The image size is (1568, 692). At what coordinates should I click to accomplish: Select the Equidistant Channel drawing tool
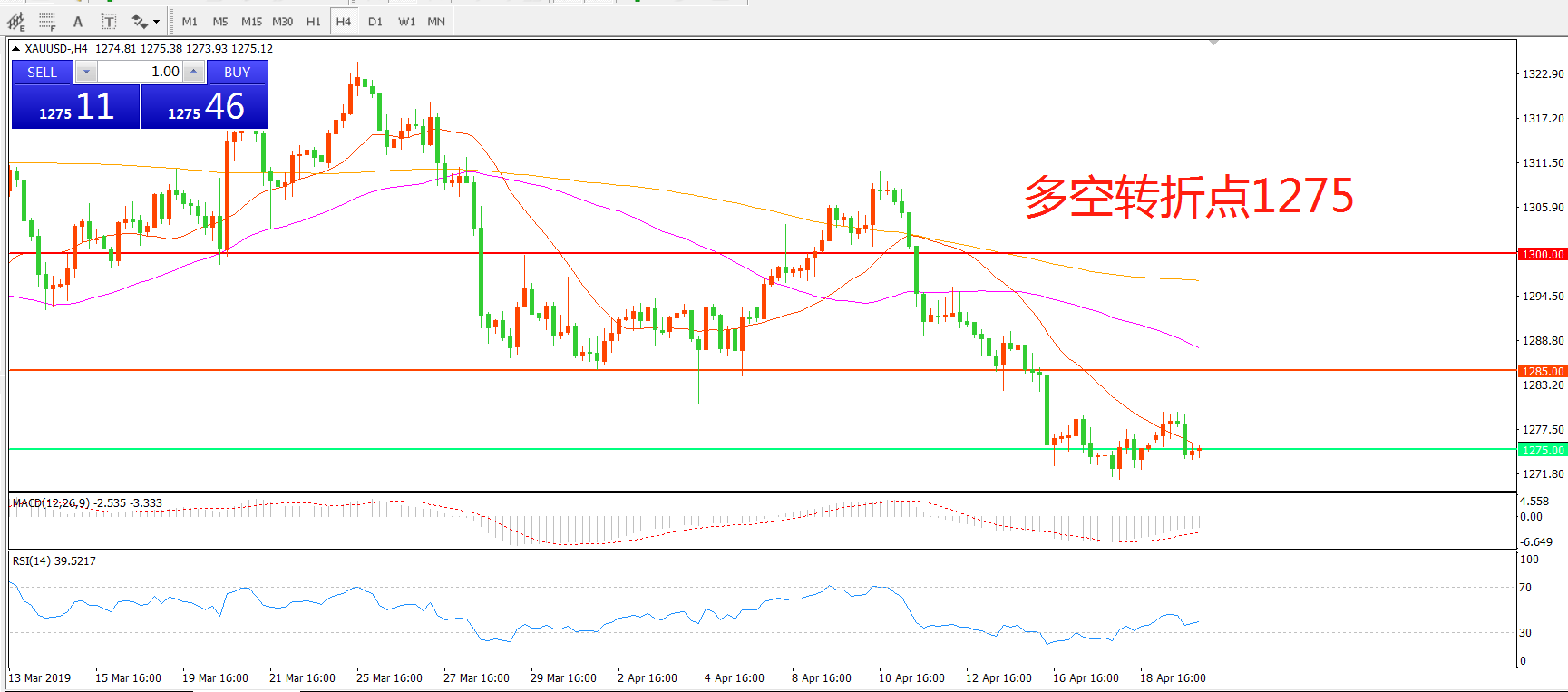(16, 22)
